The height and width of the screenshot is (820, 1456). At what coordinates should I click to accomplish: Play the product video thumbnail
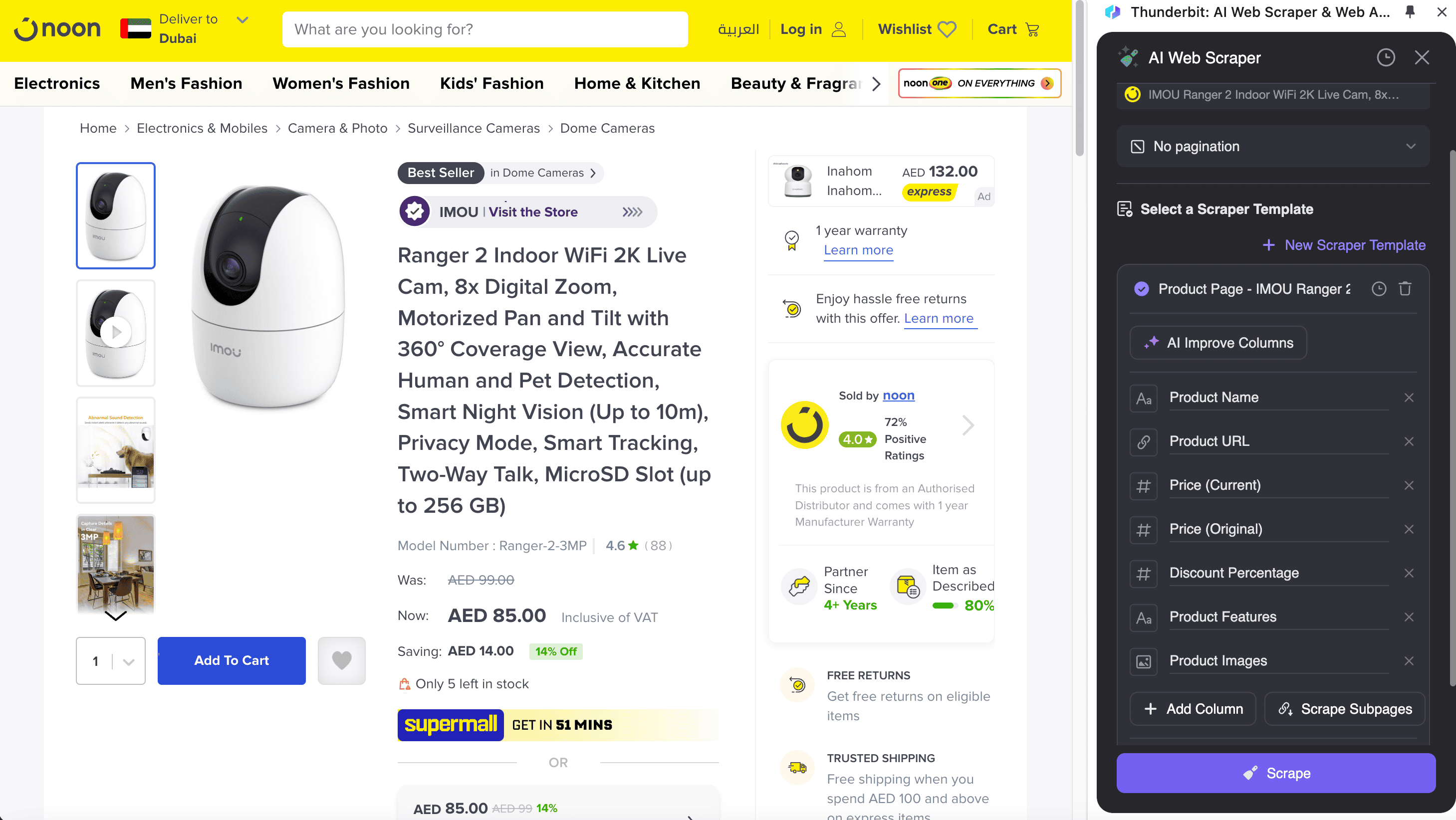[116, 332]
